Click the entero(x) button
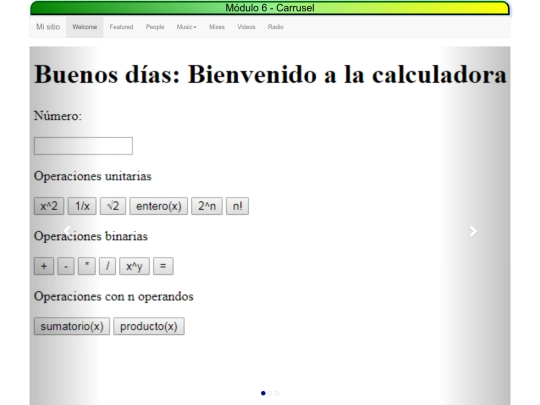Screen dimensions: 540x405 pos(158,206)
